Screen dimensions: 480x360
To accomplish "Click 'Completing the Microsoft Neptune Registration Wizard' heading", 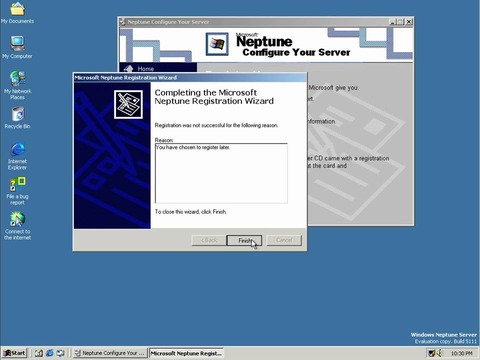I will (214, 97).
